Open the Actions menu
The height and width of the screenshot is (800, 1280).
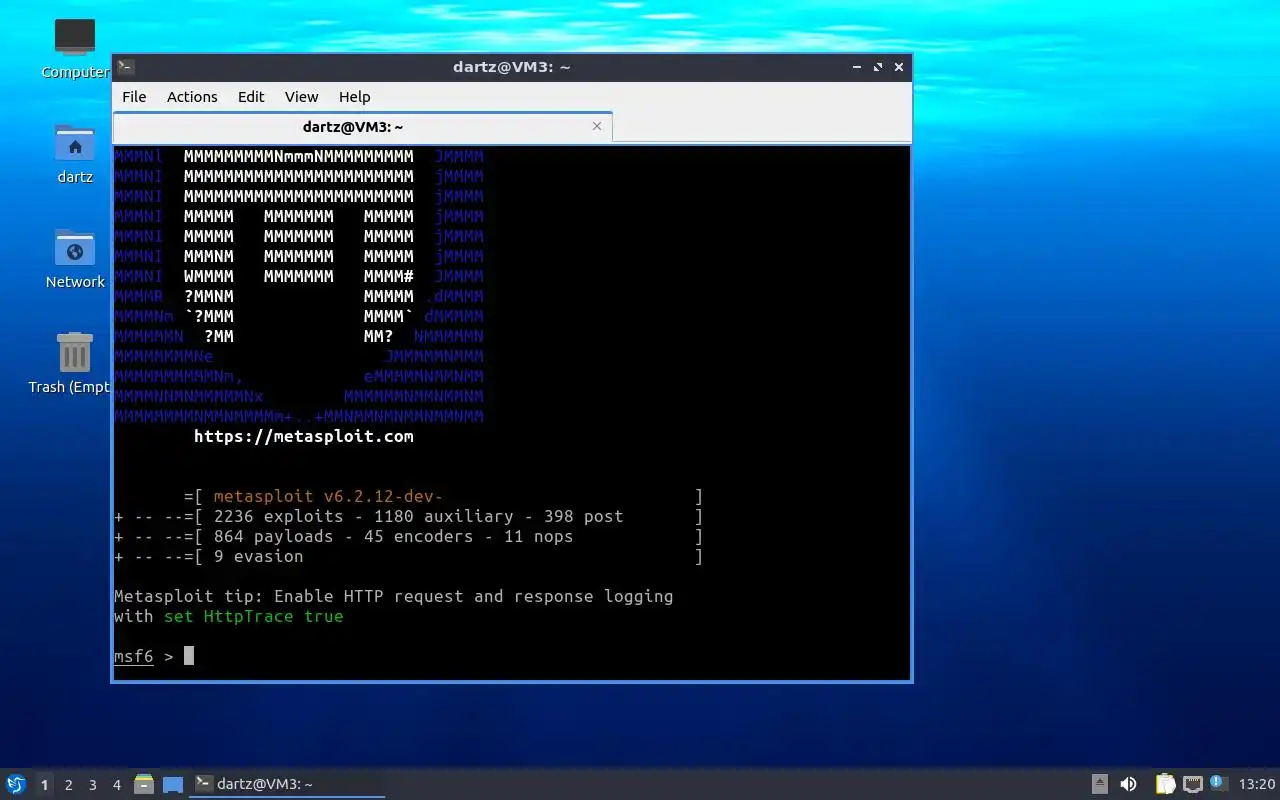pos(192,97)
